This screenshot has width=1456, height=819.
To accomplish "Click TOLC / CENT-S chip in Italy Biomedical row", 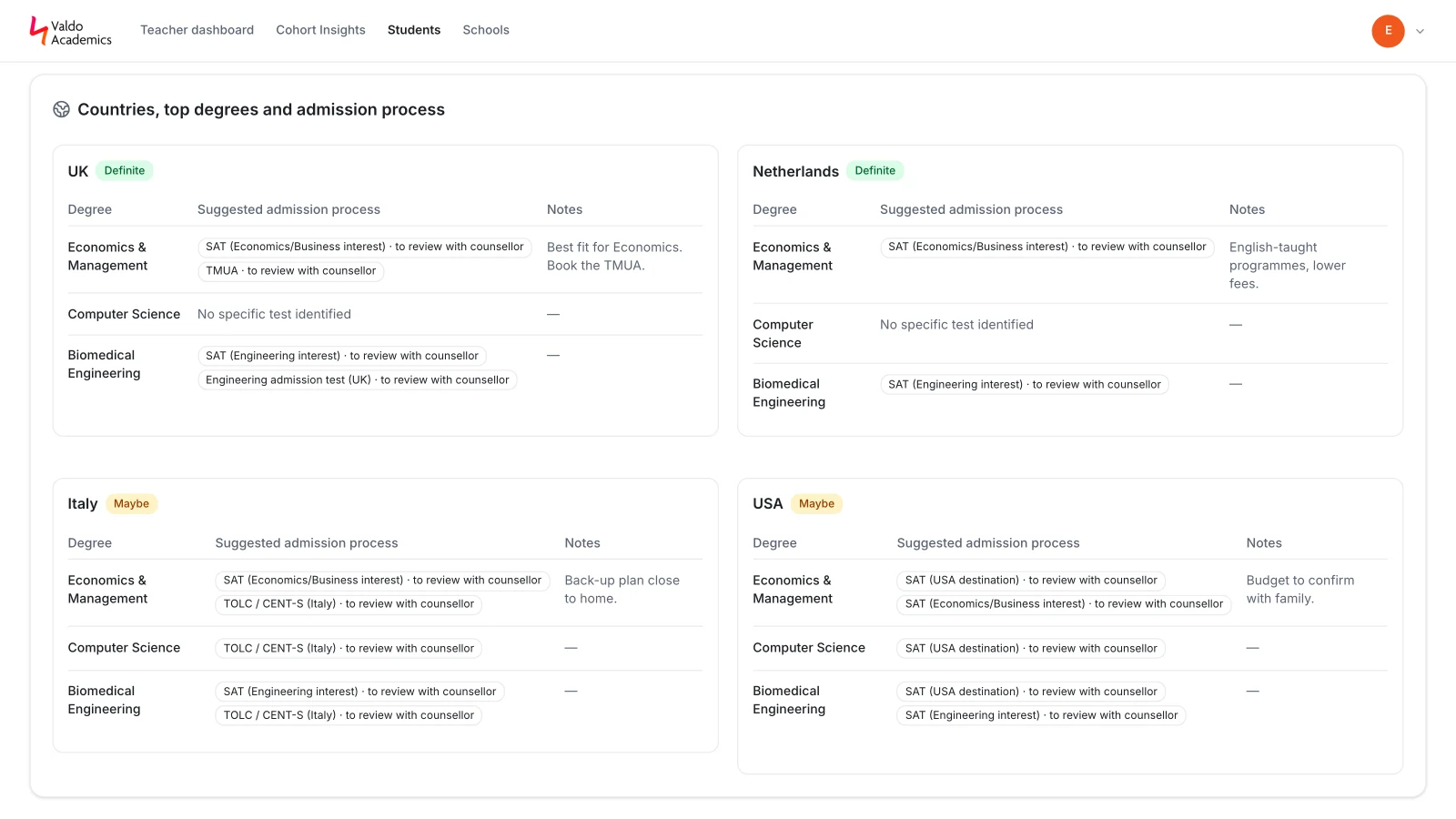I will [349, 716].
